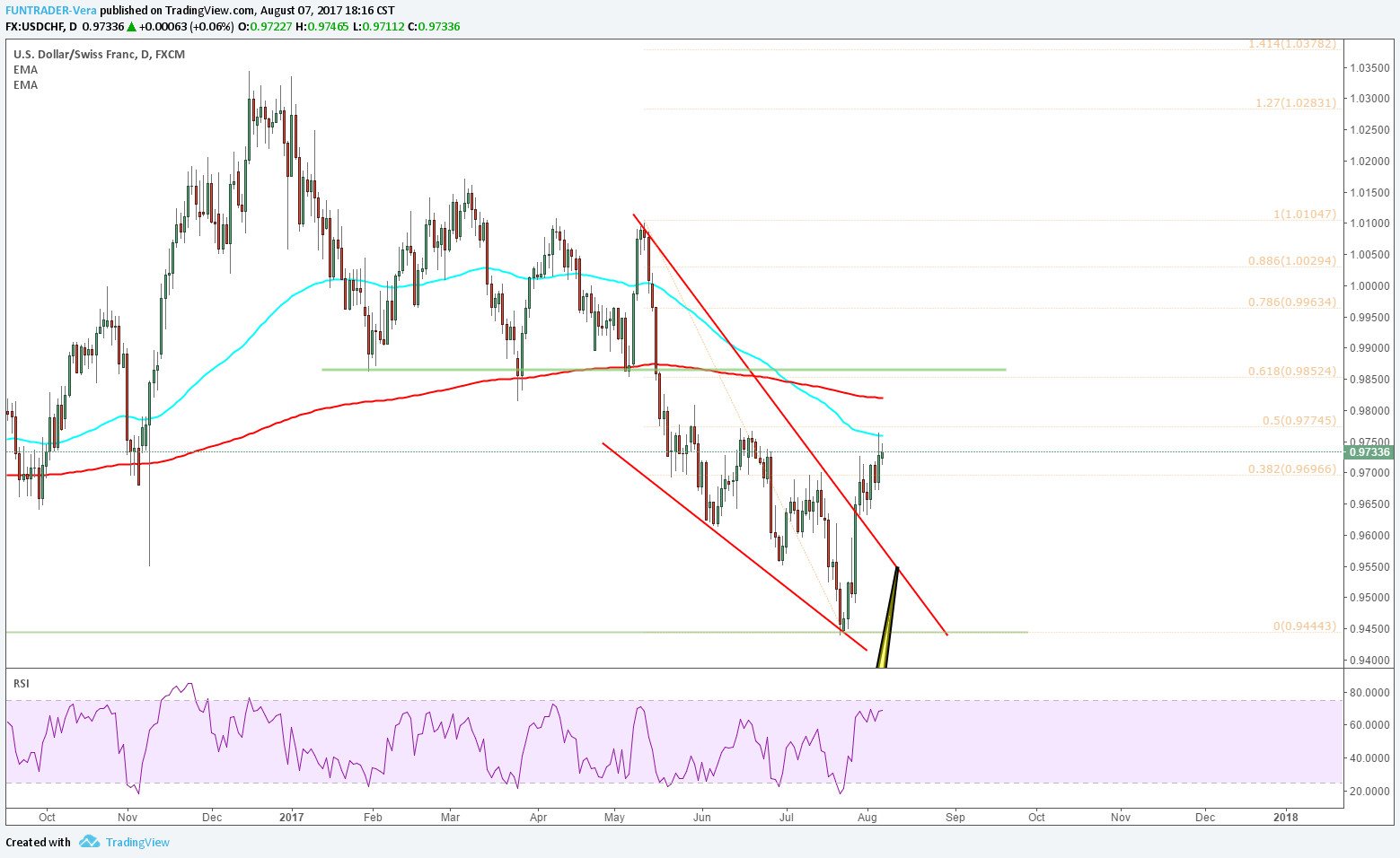Screen dimensions: 1400x858
Task: Click the 1.00000 price axis label
Action: [x=1369, y=286]
